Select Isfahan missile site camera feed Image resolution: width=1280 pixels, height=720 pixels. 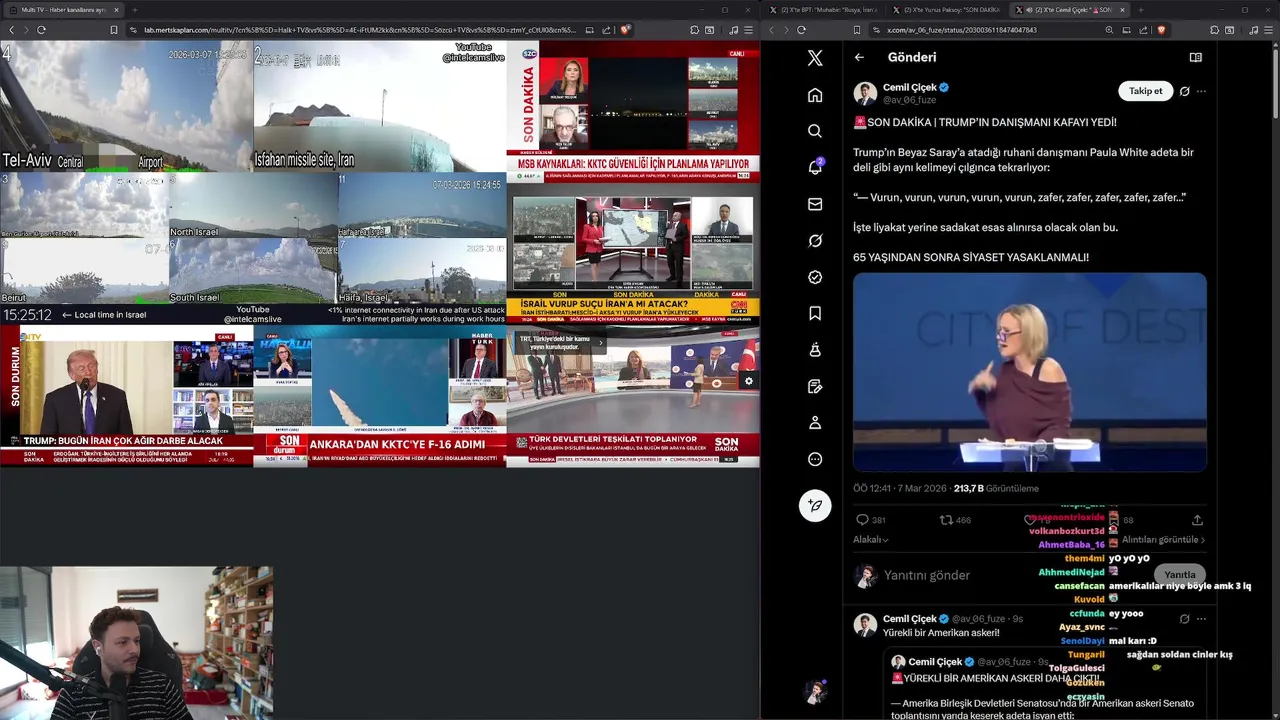pyautogui.click(x=380, y=106)
